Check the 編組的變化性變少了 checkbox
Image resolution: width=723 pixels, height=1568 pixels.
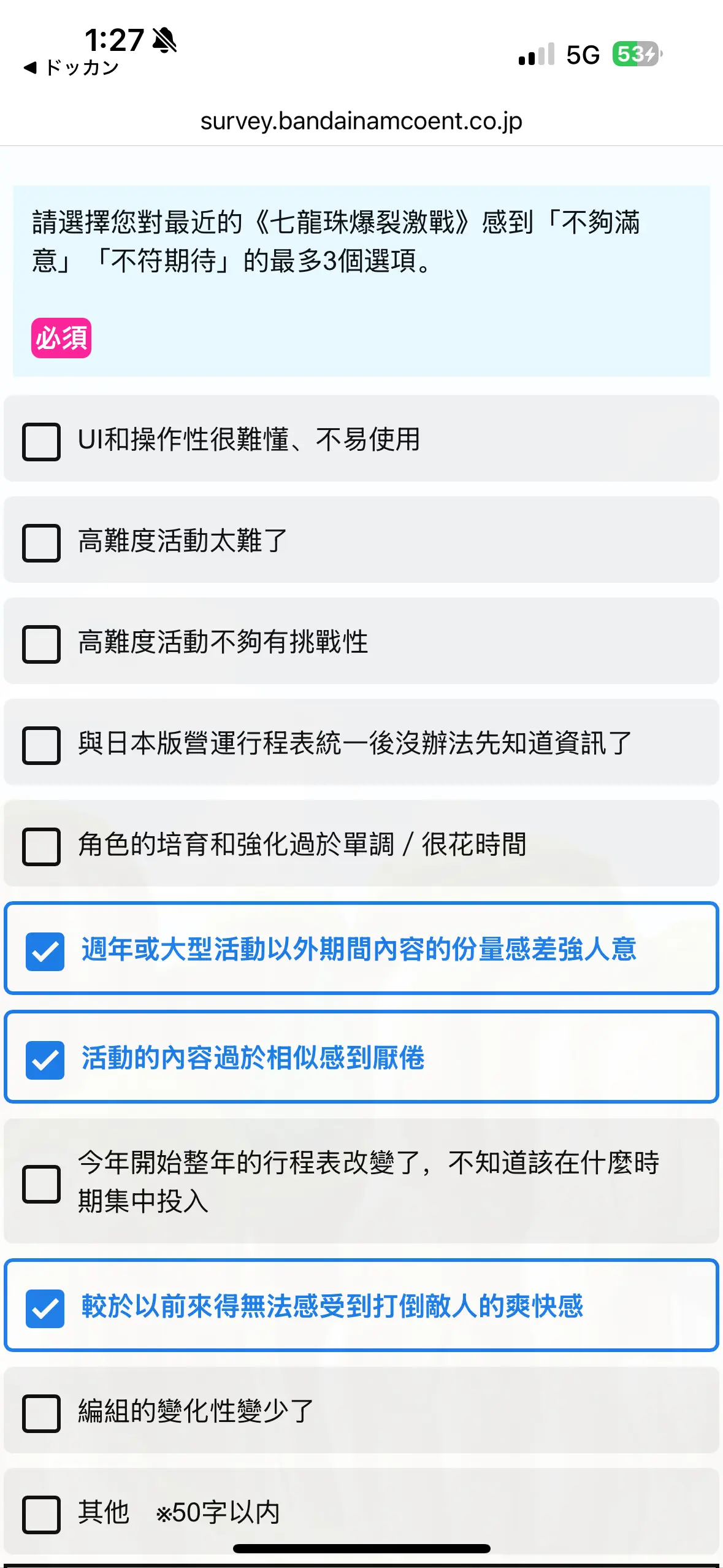[41, 1413]
